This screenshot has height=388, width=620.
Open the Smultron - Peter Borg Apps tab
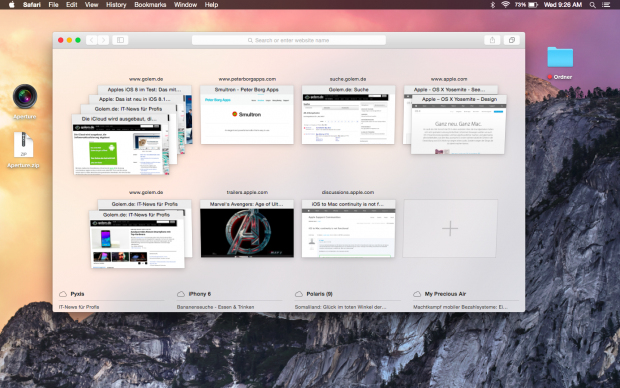click(247, 115)
